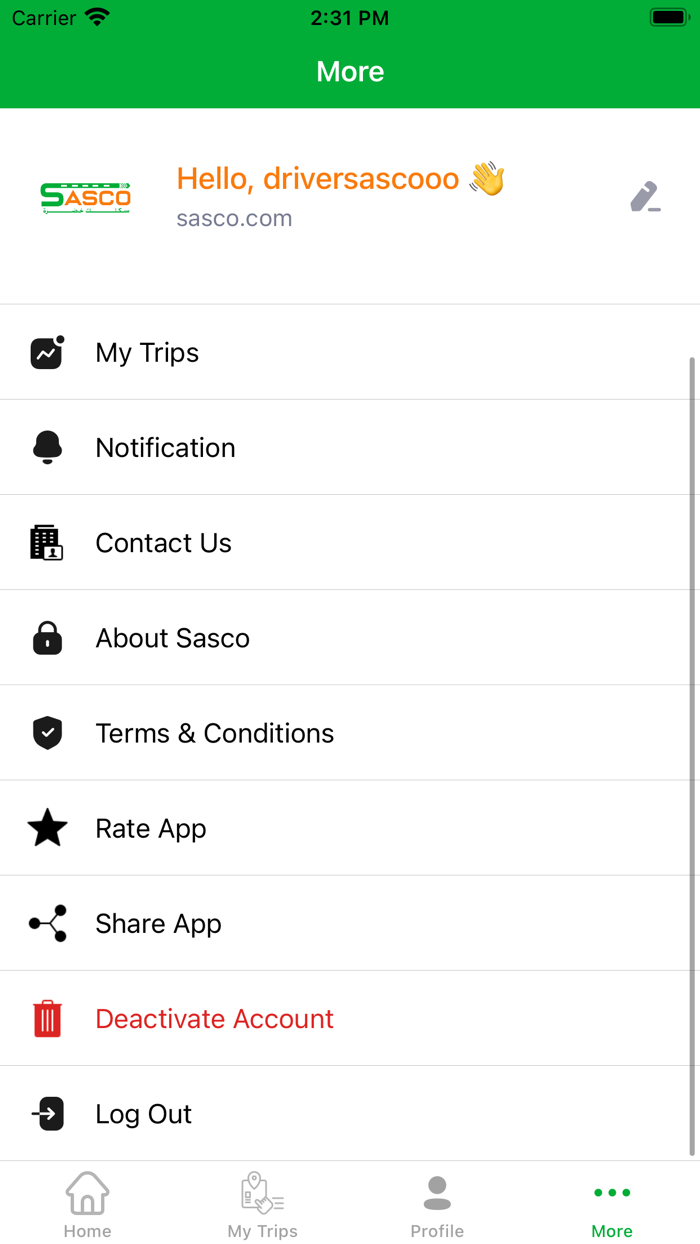
Task: Click the red Deactivate Account trash icon
Action: click(x=47, y=1018)
